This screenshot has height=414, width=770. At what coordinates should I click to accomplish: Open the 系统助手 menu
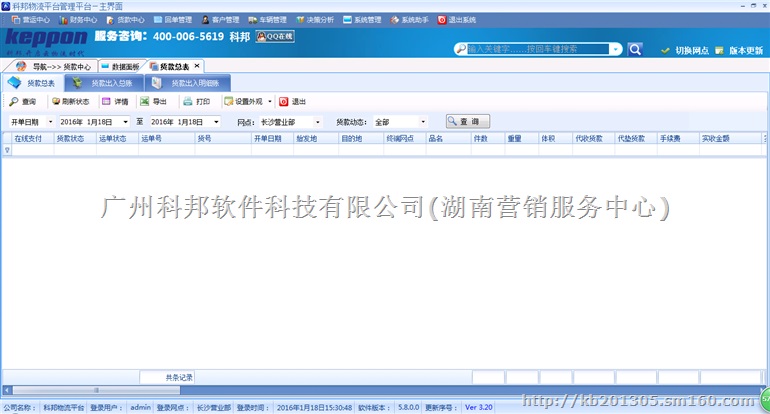410,20
